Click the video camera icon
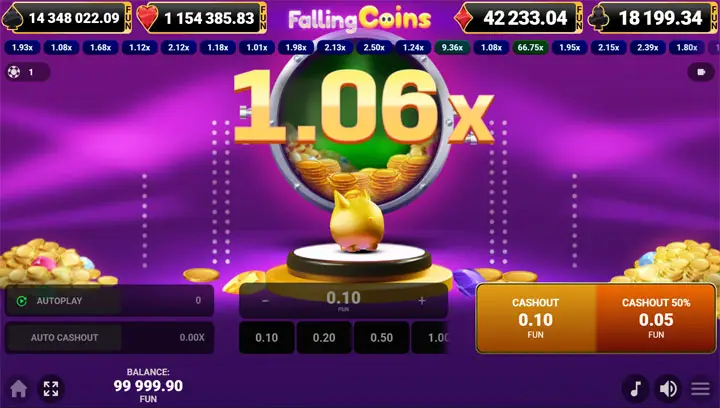Screen dimensions: 720x408 [x=701, y=72]
